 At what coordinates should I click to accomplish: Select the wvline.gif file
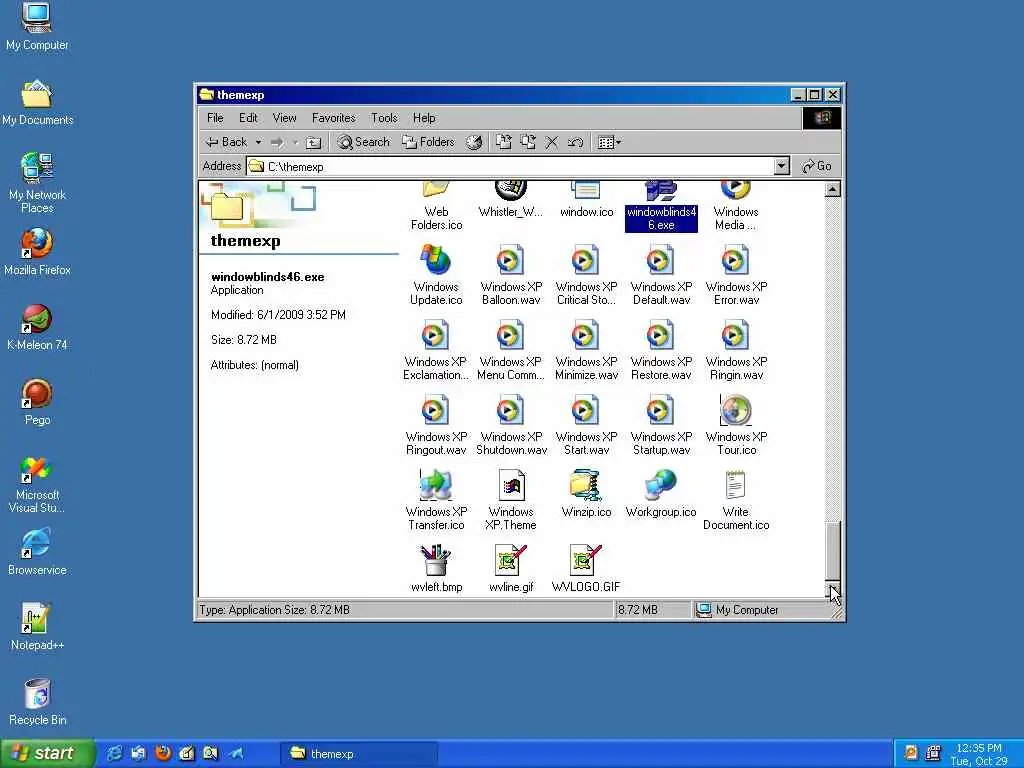pyautogui.click(x=511, y=569)
